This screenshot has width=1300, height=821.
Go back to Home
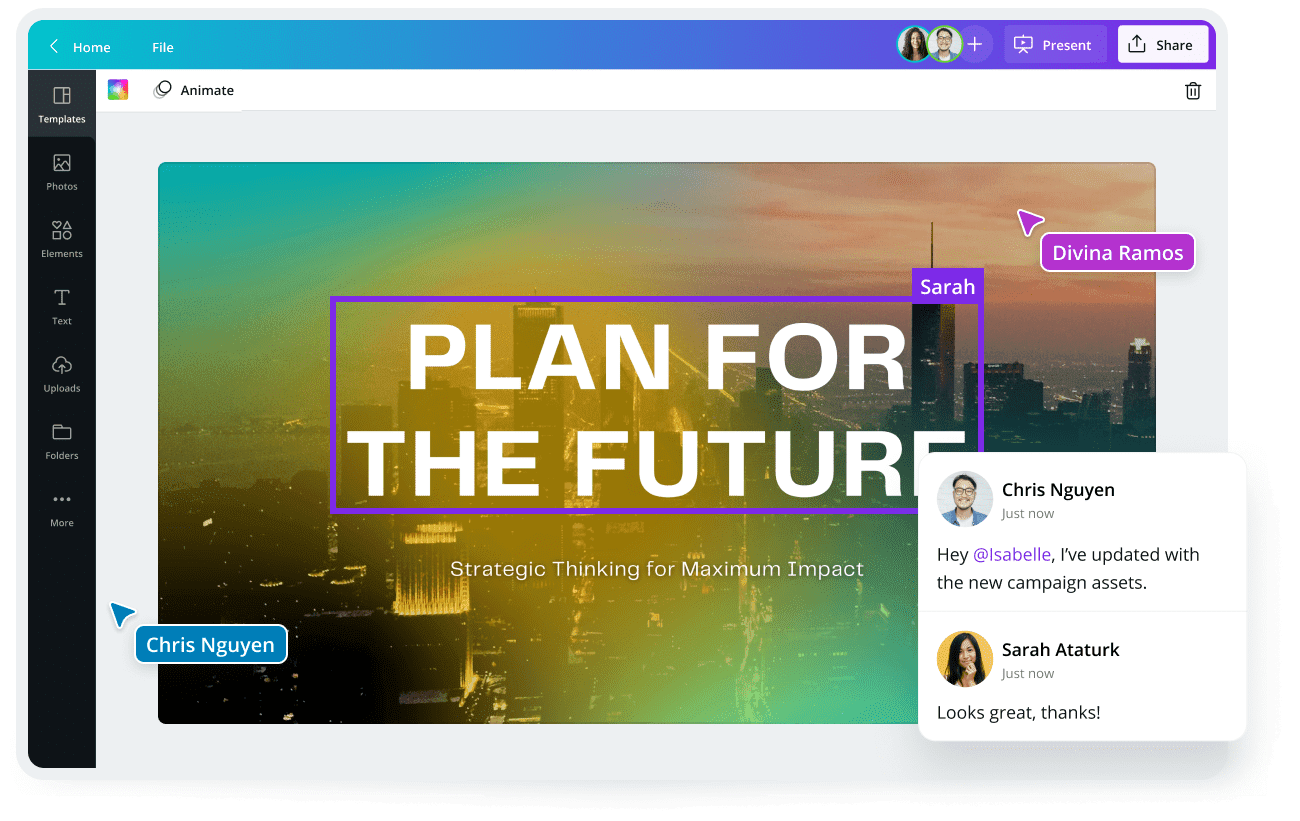80,46
